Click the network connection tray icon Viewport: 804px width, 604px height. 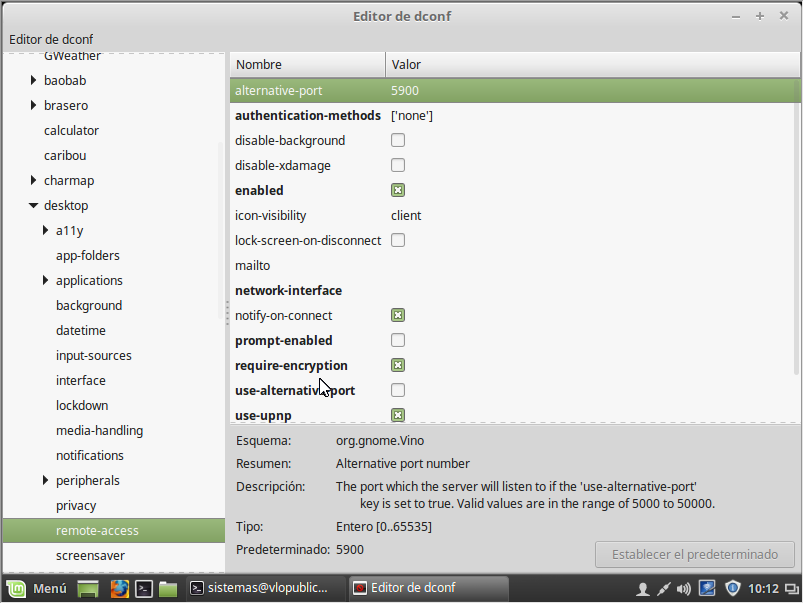pyautogui.click(x=662, y=588)
